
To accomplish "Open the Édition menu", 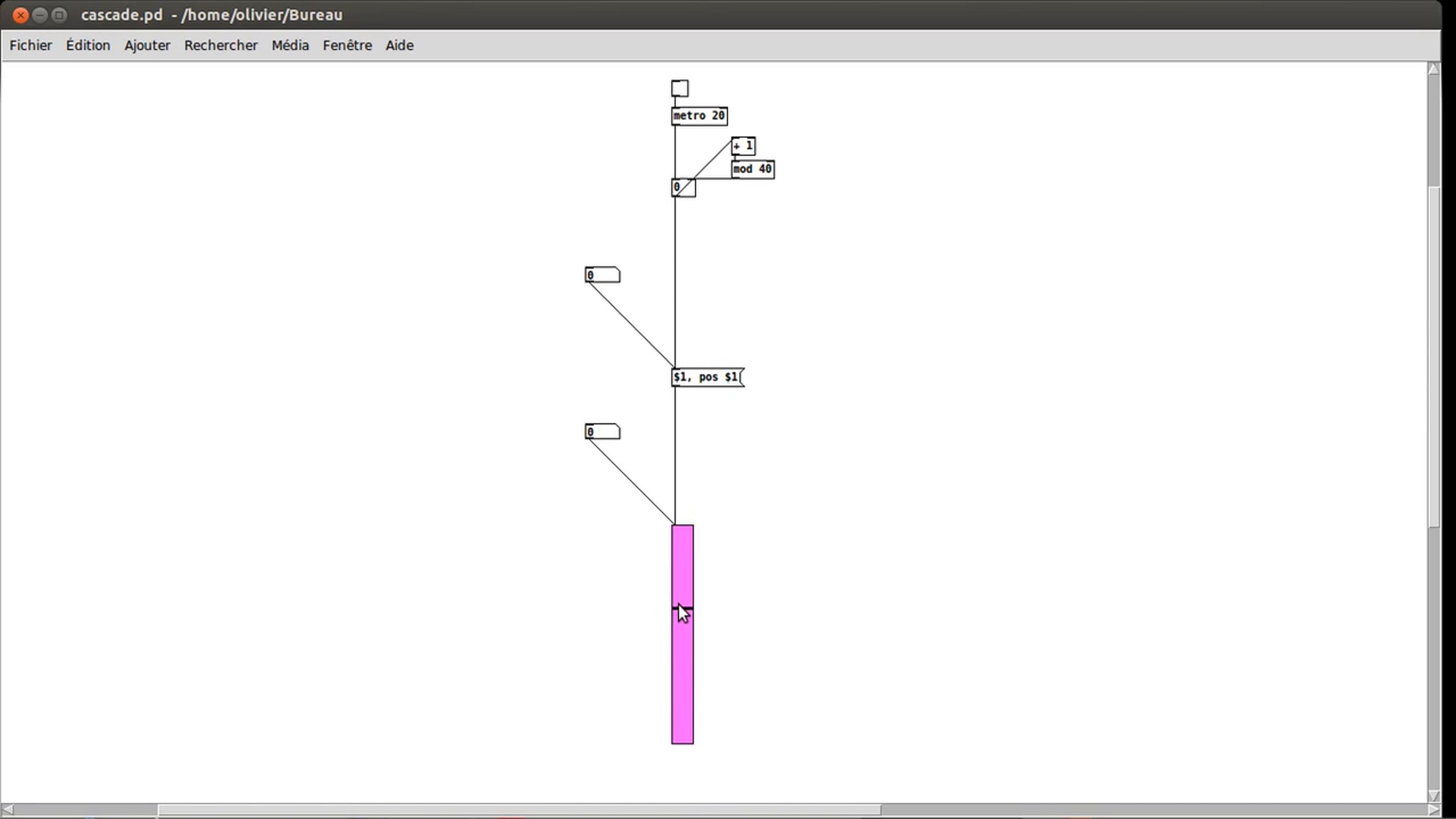I will click(88, 45).
